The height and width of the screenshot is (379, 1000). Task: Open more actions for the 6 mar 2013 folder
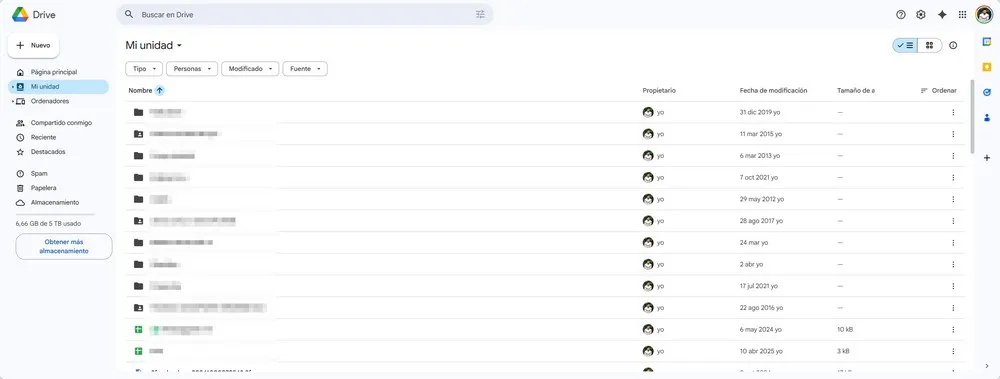tap(953, 156)
